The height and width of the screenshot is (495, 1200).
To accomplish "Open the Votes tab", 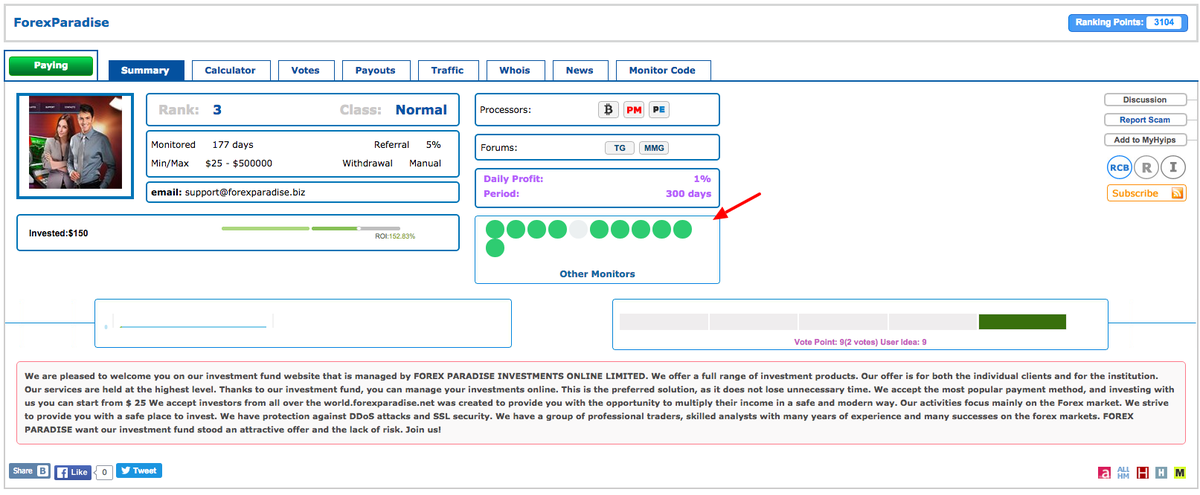I will point(305,70).
